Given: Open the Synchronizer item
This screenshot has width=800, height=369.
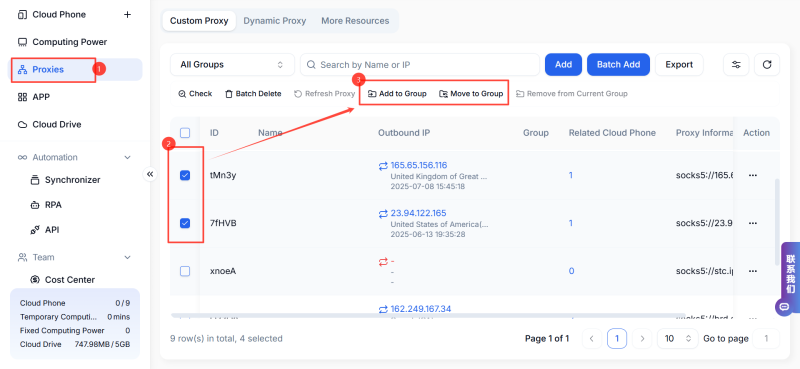Looking at the screenshot, I should [x=72, y=180].
